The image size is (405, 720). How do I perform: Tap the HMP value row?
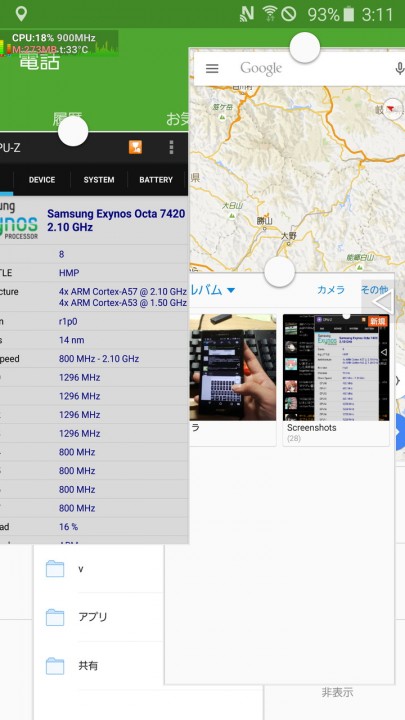[69, 273]
